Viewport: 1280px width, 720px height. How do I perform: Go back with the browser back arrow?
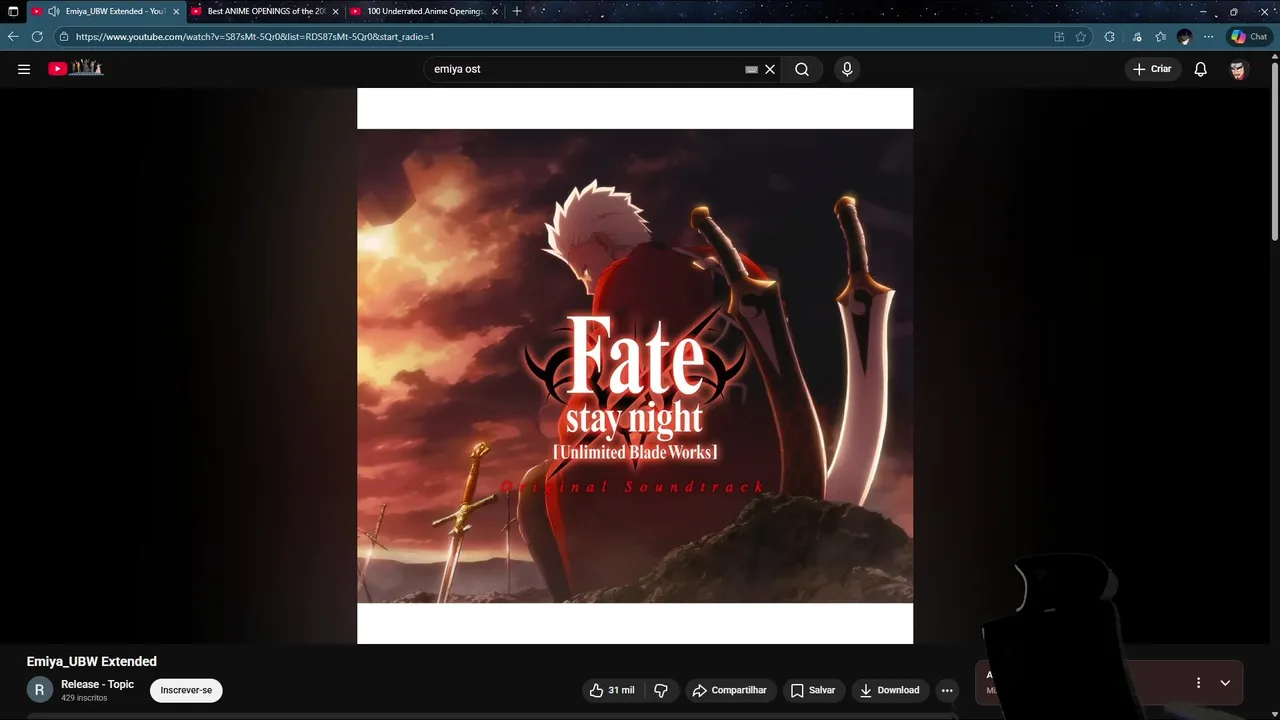tap(13, 37)
